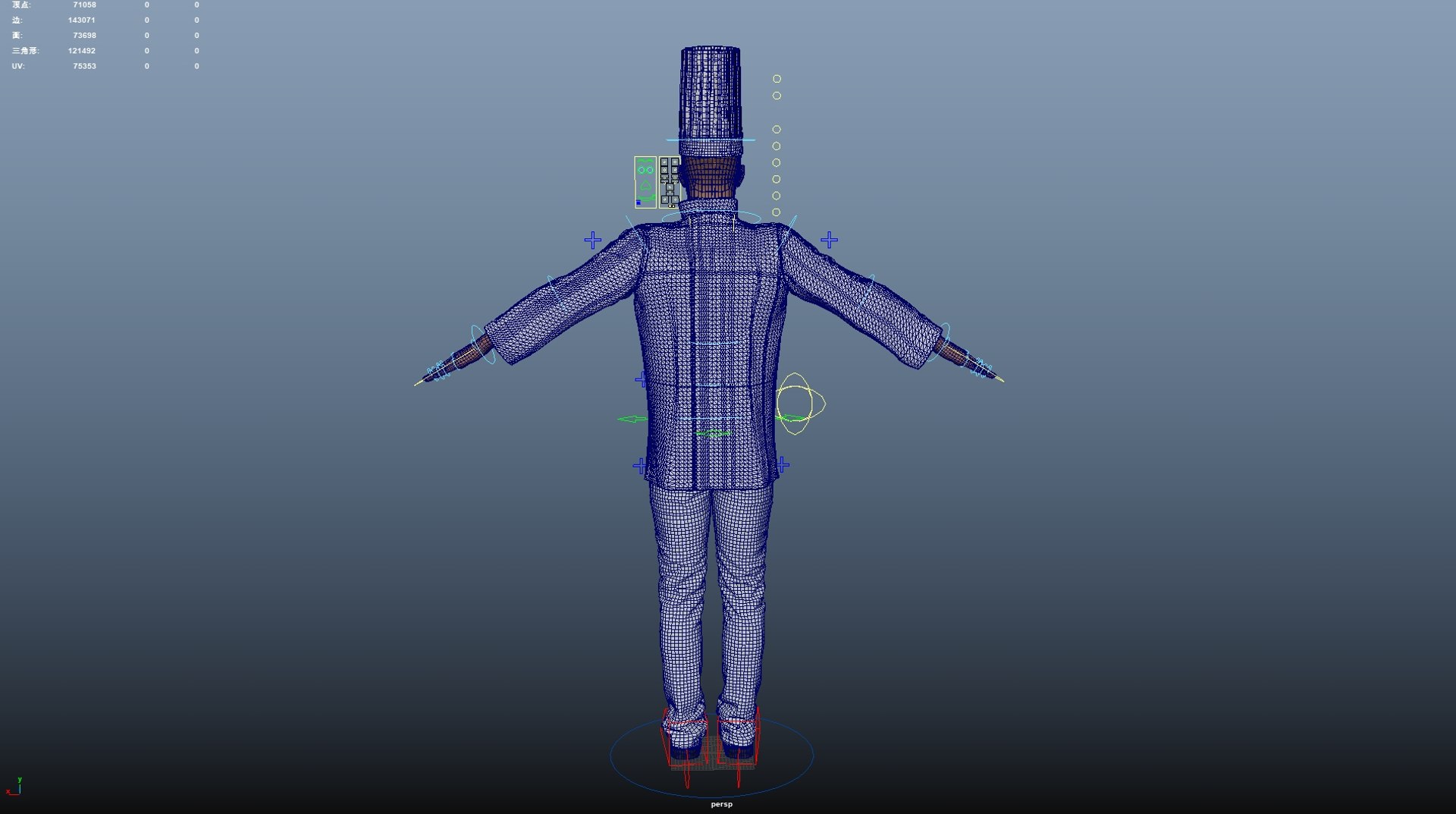Select the topmost yellow circle control beside the hat

point(777,79)
